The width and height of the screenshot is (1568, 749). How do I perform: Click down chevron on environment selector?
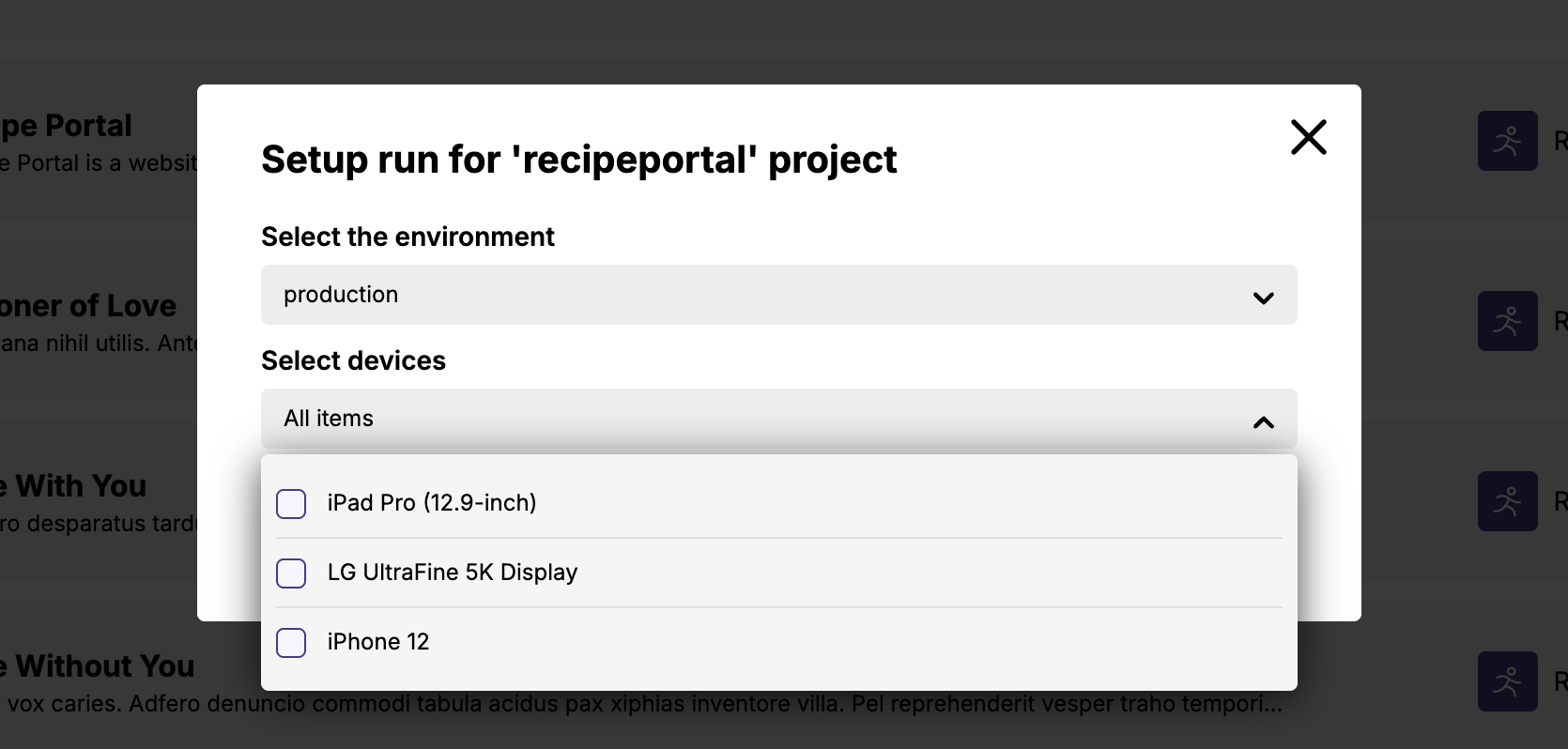[1263, 298]
